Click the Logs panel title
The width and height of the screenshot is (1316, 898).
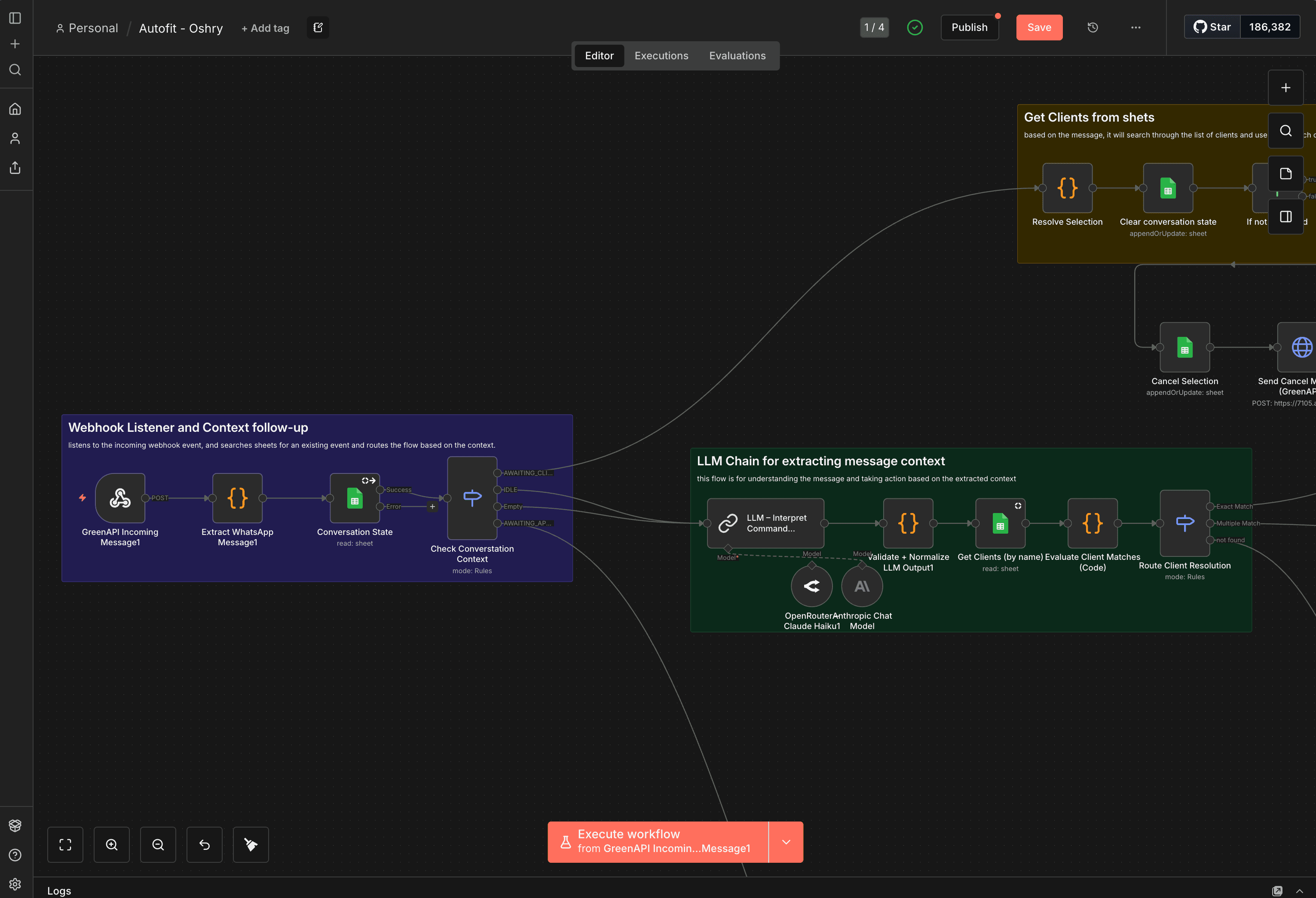(x=59, y=891)
